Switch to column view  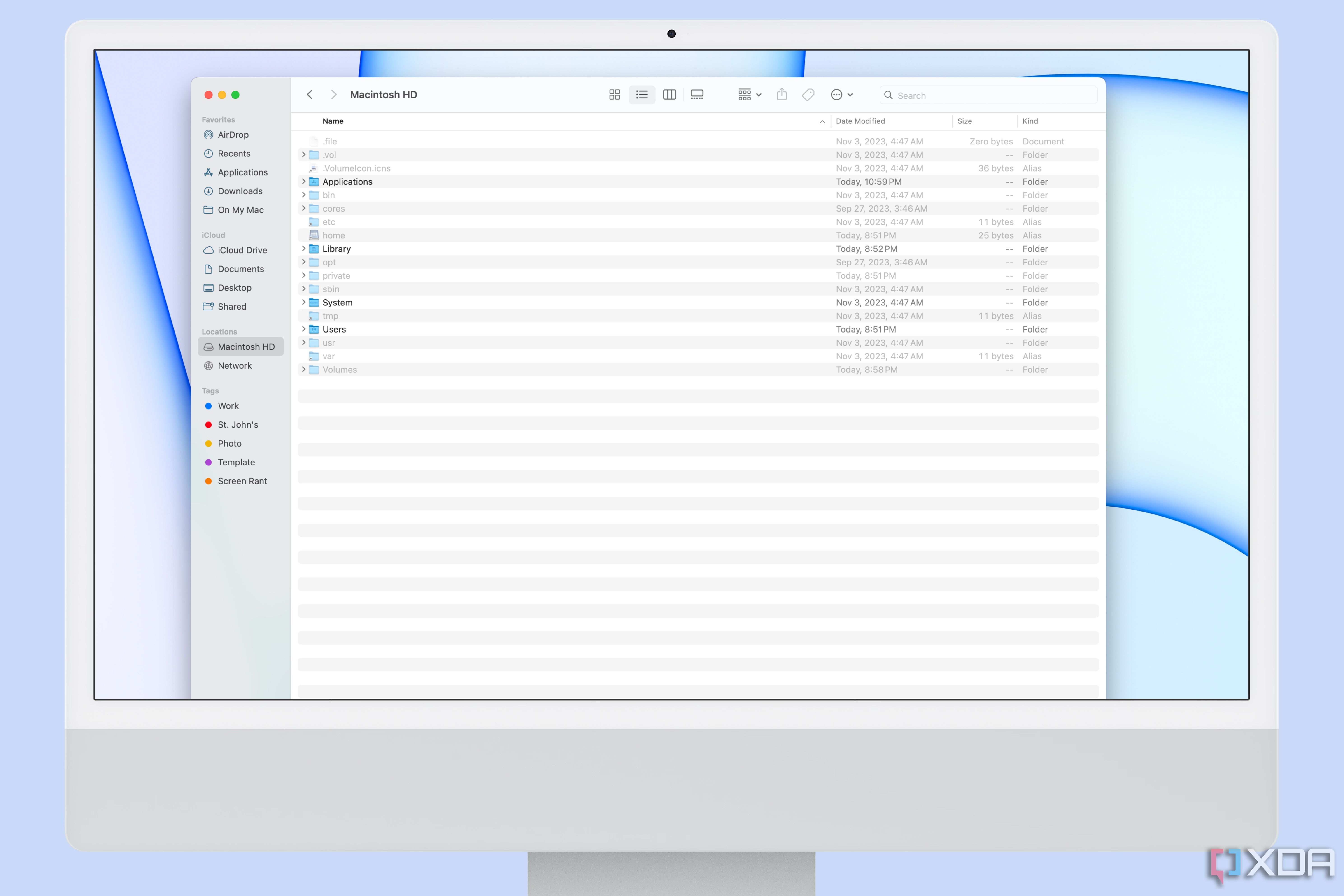[669, 95]
